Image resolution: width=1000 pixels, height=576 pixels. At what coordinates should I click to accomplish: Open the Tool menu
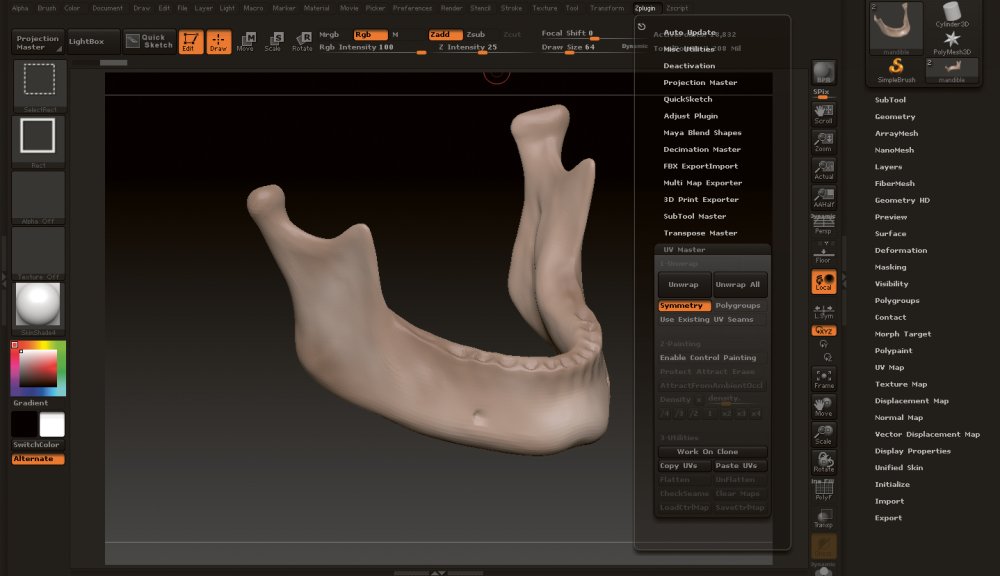click(x=572, y=8)
